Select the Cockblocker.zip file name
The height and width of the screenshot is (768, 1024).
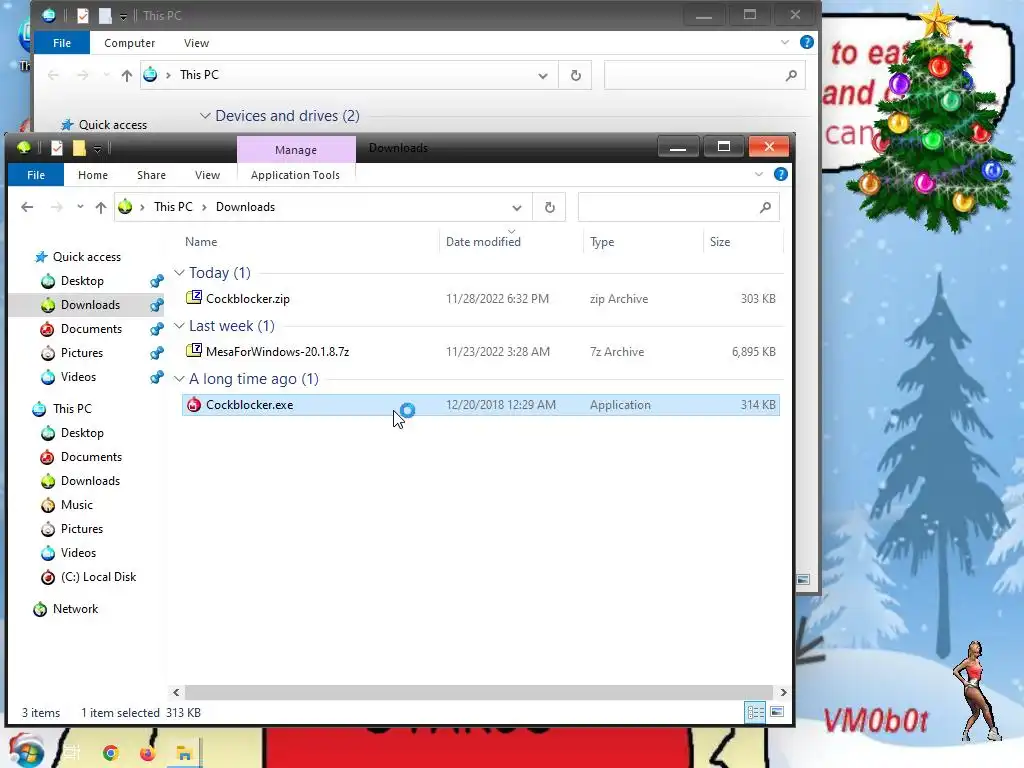pos(248,298)
